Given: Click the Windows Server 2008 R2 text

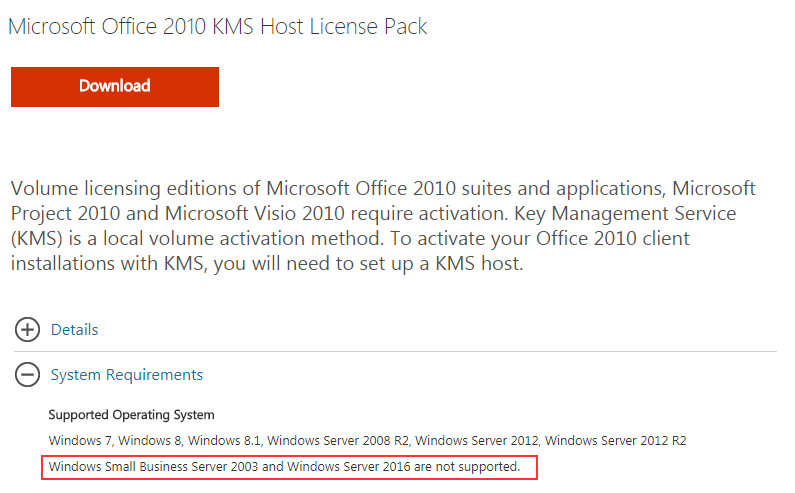Looking at the screenshot, I should (x=338, y=440).
